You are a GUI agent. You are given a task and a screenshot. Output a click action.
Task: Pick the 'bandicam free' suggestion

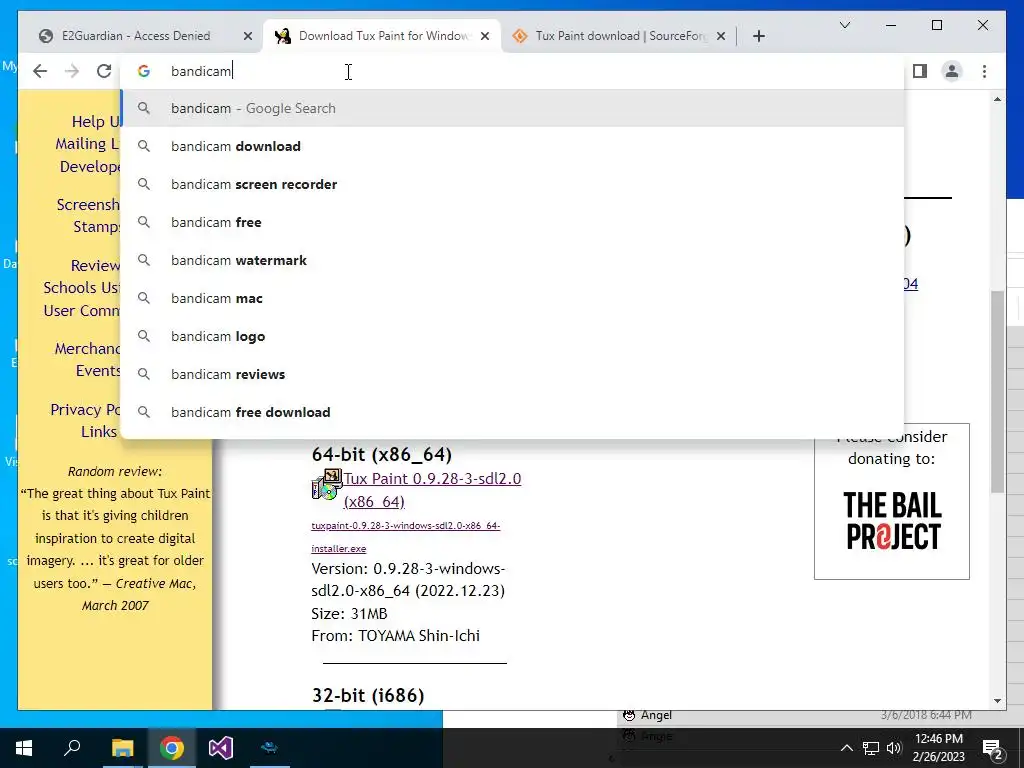(x=513, y=222)
